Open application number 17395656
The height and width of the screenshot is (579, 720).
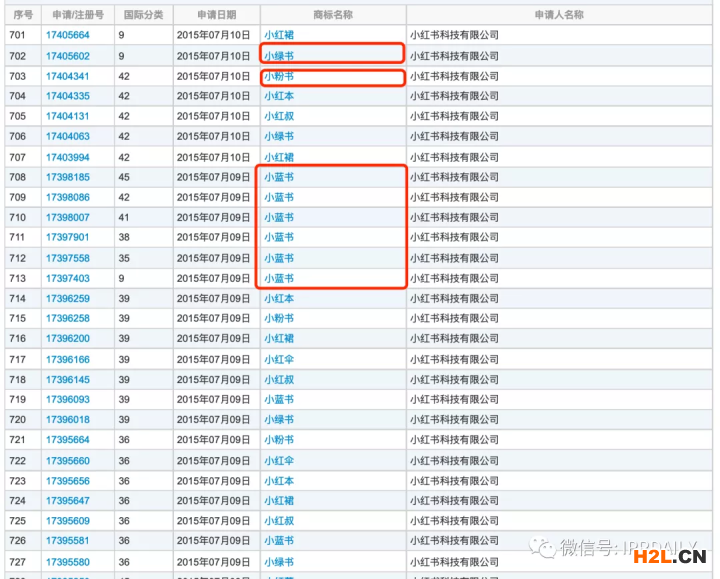point(68,481)
